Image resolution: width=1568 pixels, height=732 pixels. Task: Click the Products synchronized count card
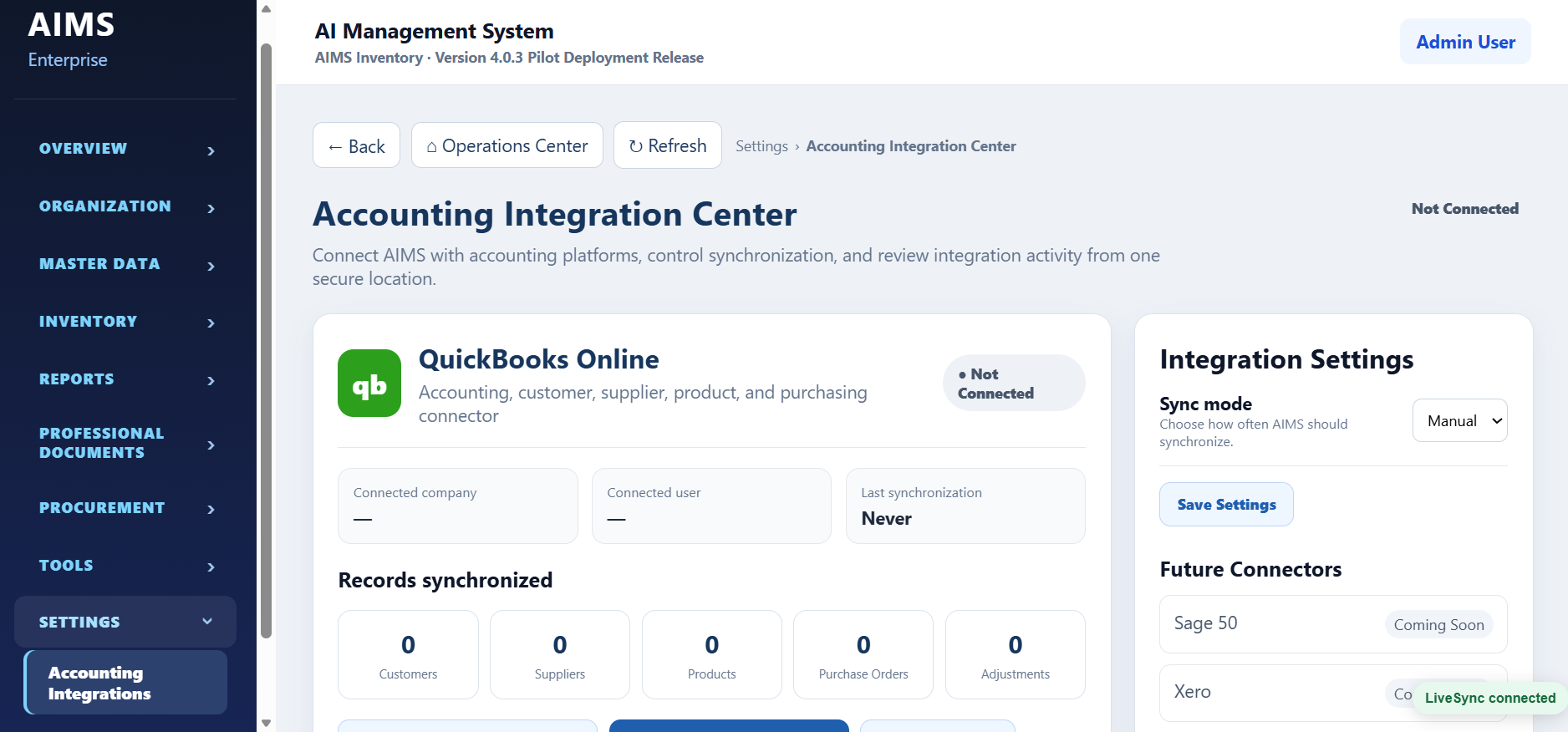(x=712, y=654)
